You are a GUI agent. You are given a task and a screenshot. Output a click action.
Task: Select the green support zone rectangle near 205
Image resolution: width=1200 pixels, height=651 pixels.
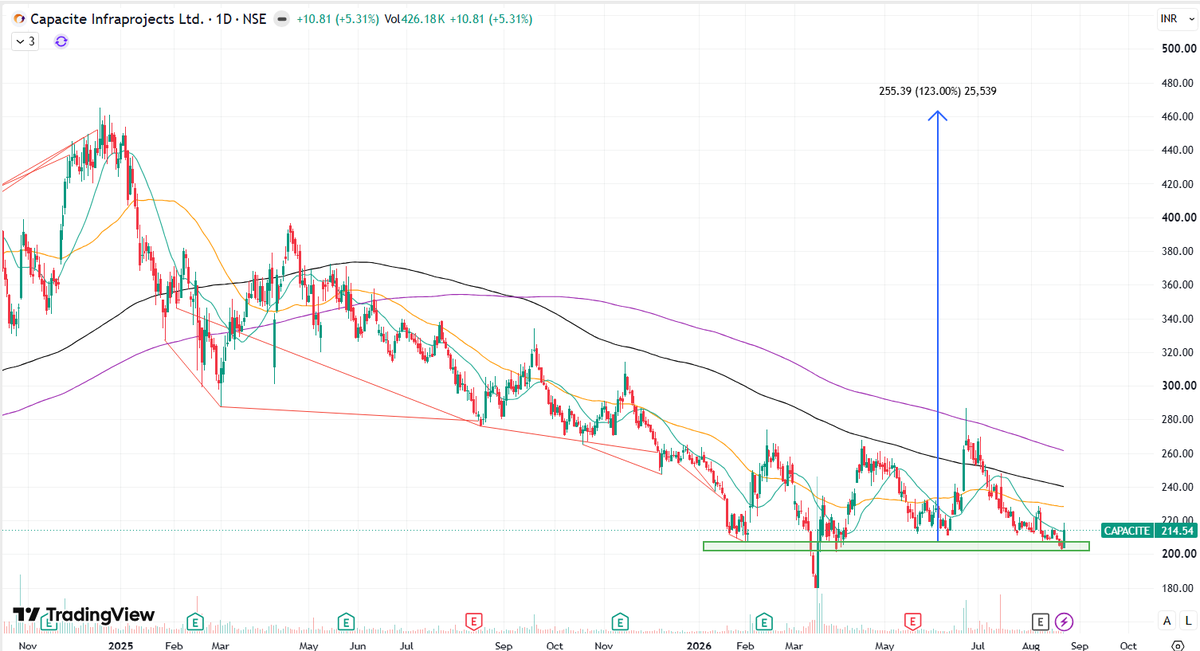point(896,546)
